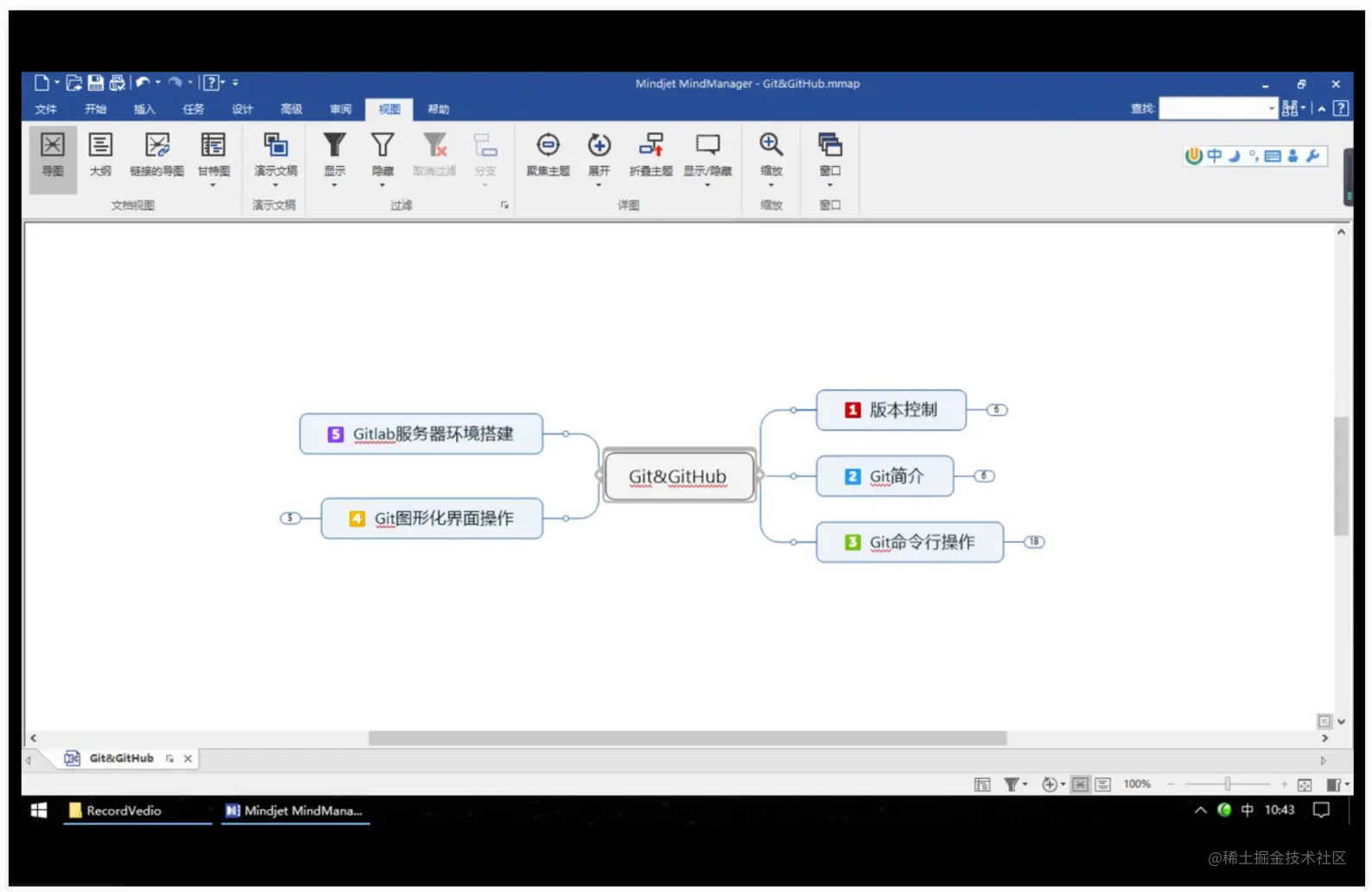
Task: Collapse the ribbon with the up arrow
Action: click(1322, 109)
